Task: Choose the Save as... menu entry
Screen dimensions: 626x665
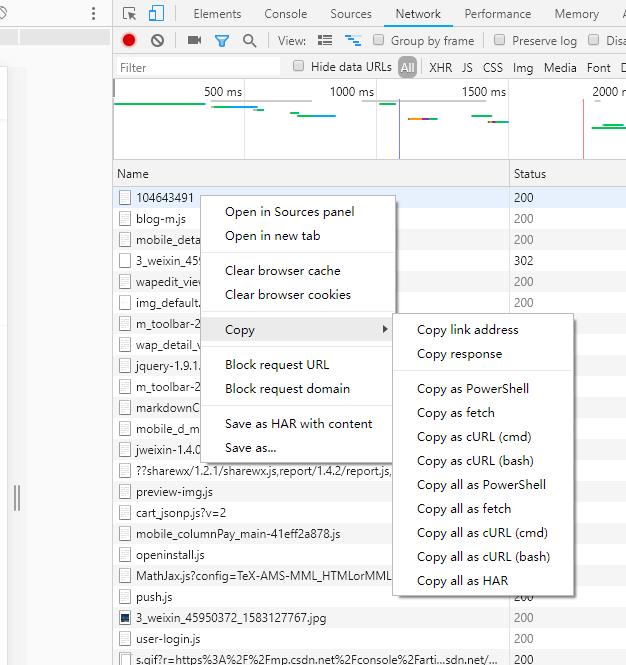Action: [x=298, y=448]
